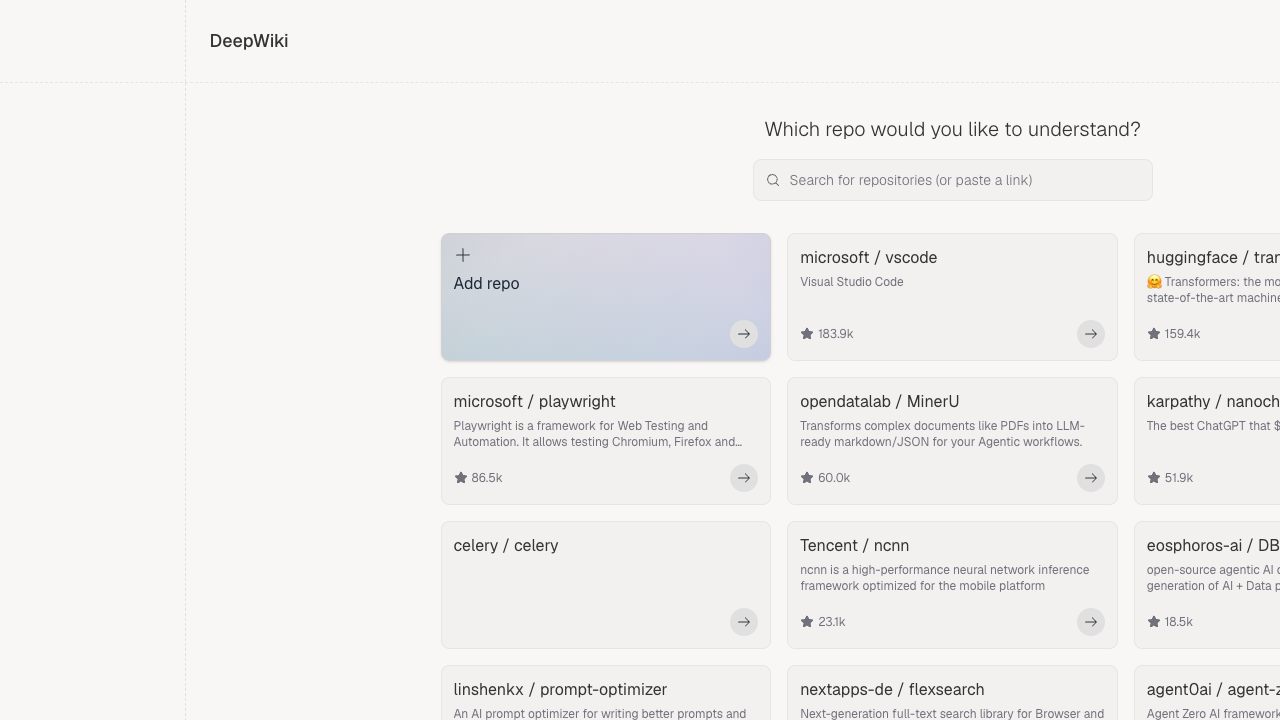Click the star icon beside 86.5k

461,478
